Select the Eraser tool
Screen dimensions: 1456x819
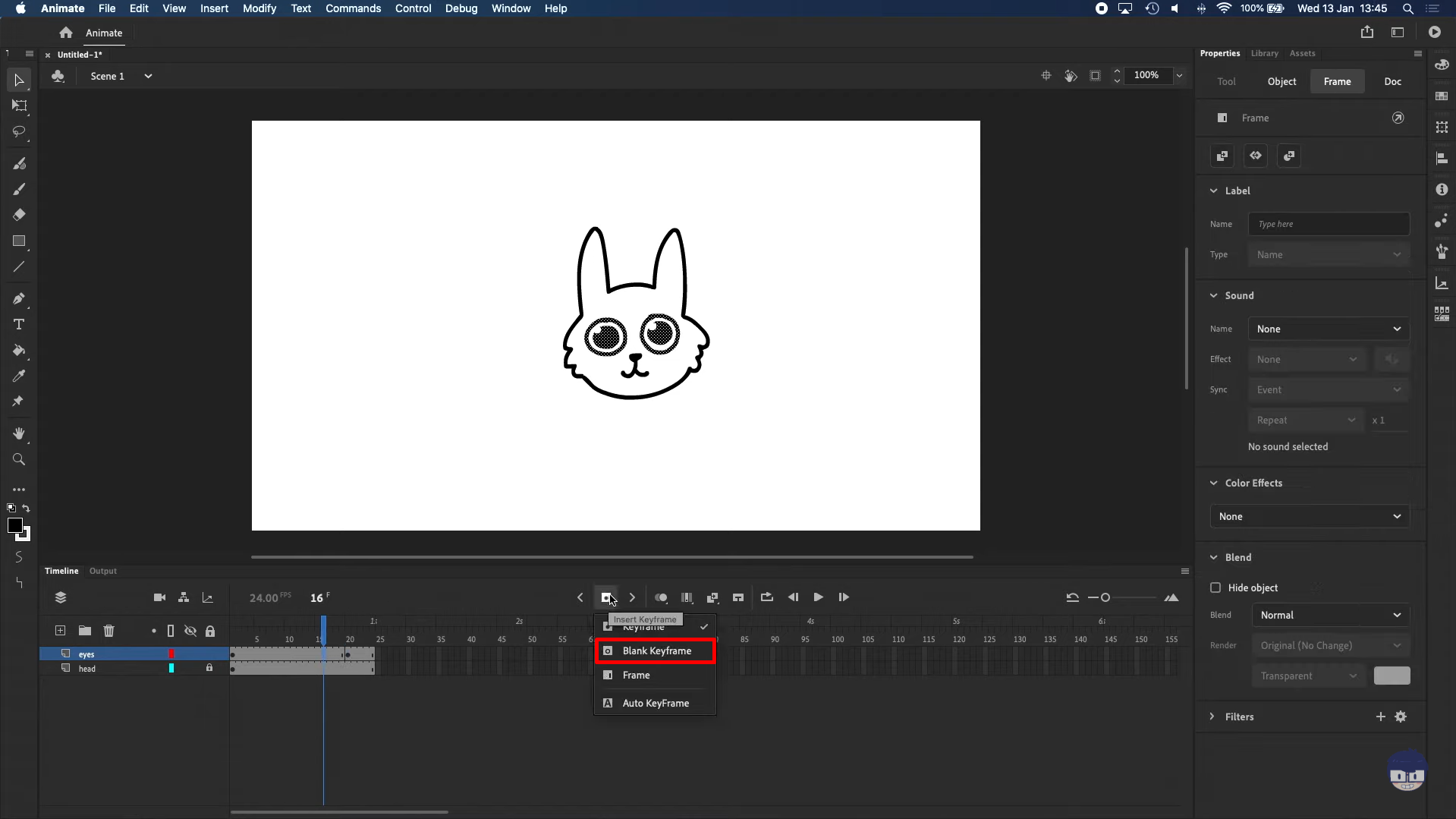coord(18,215)
